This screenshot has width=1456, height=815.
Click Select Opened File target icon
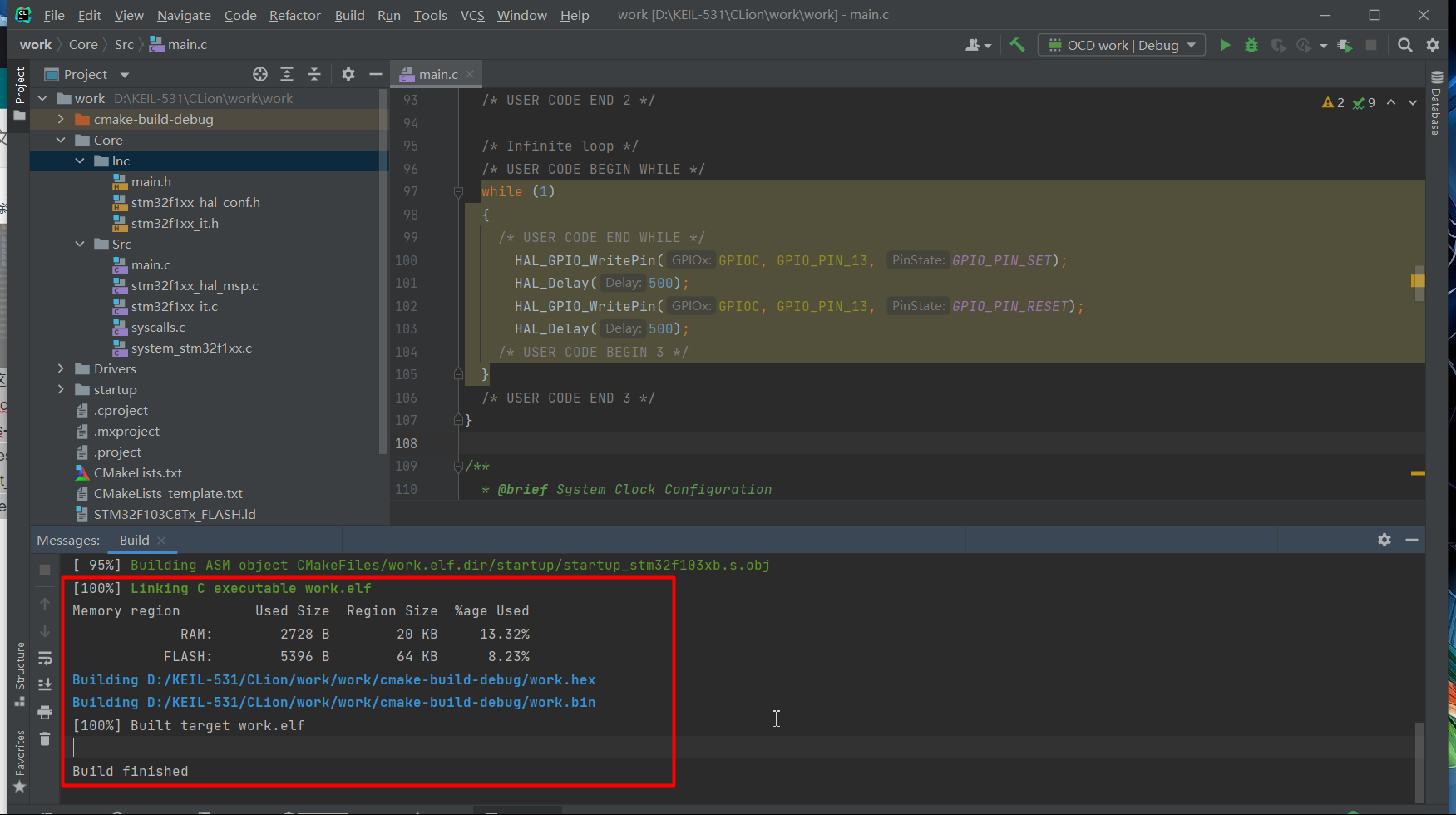point(260,74)
